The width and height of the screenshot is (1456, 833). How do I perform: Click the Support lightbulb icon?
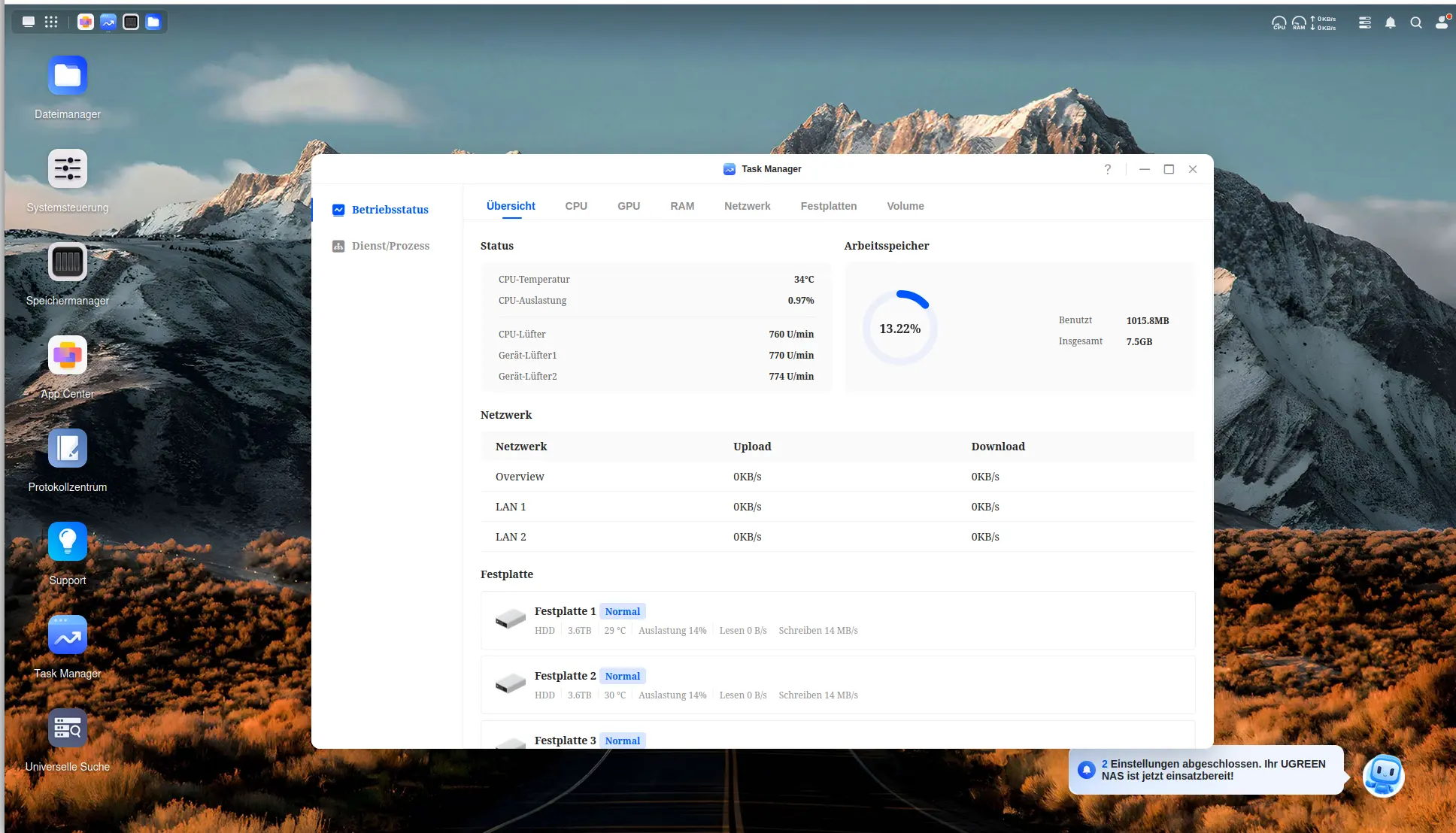[x=68, y=542]
